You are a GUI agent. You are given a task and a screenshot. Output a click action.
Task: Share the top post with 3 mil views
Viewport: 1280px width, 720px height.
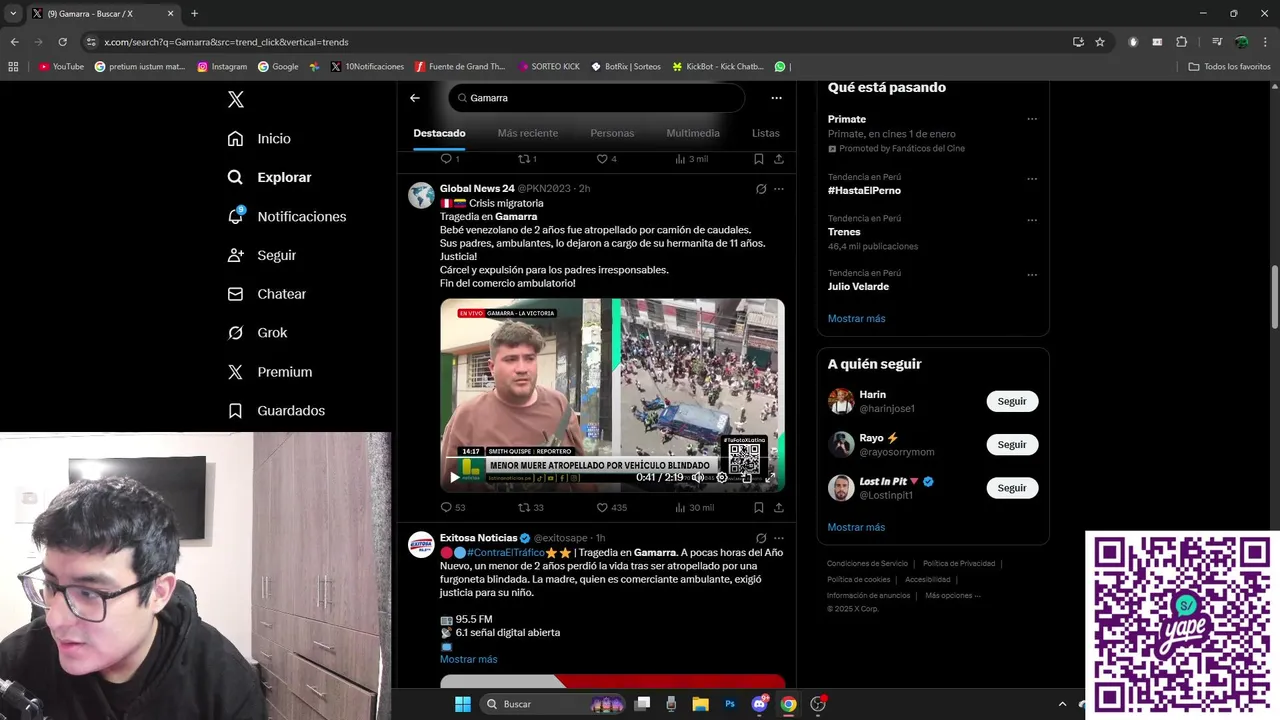pos(779,159)
